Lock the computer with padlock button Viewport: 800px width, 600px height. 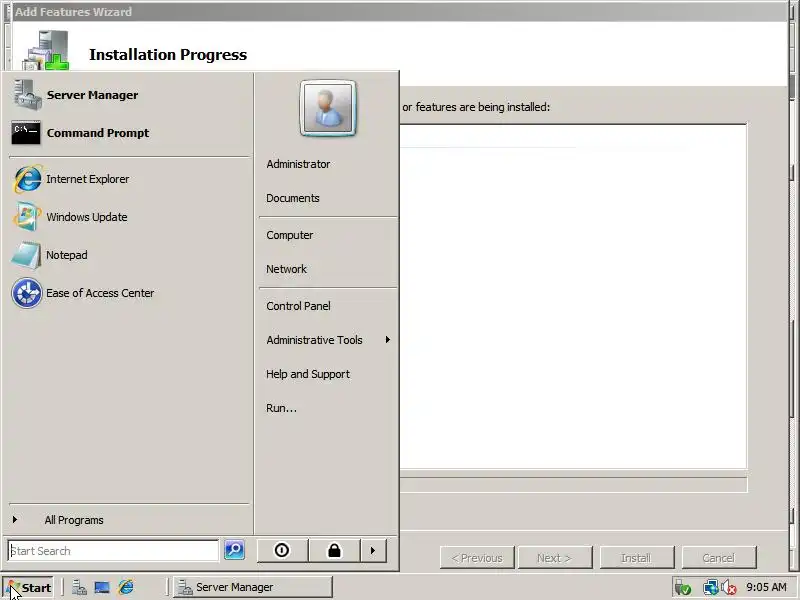[334, 551]
